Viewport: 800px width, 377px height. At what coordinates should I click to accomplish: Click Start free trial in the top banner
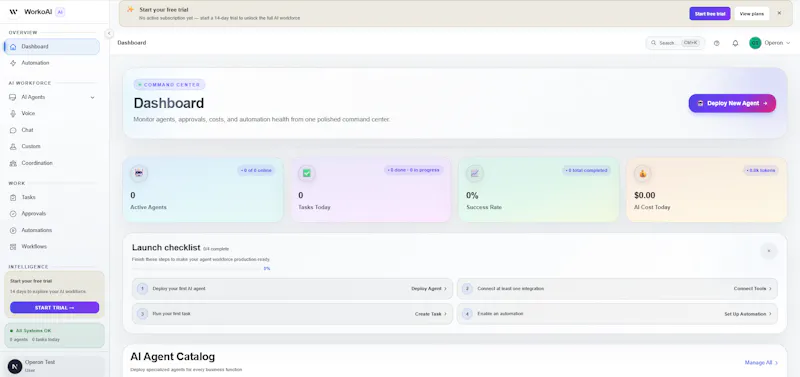[710, 14]
